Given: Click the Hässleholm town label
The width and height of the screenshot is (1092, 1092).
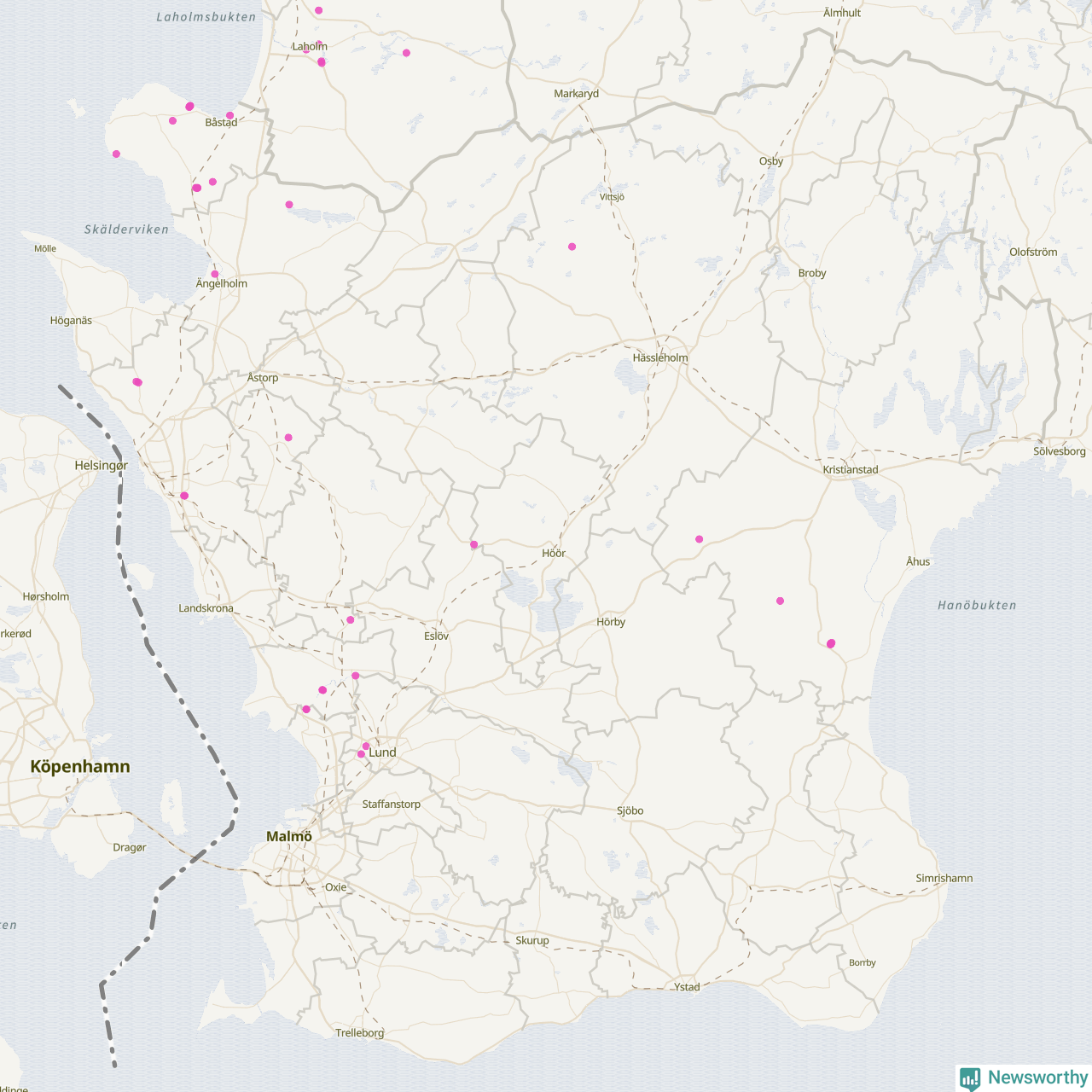Looking at the screenshot, I should [660, 357].
